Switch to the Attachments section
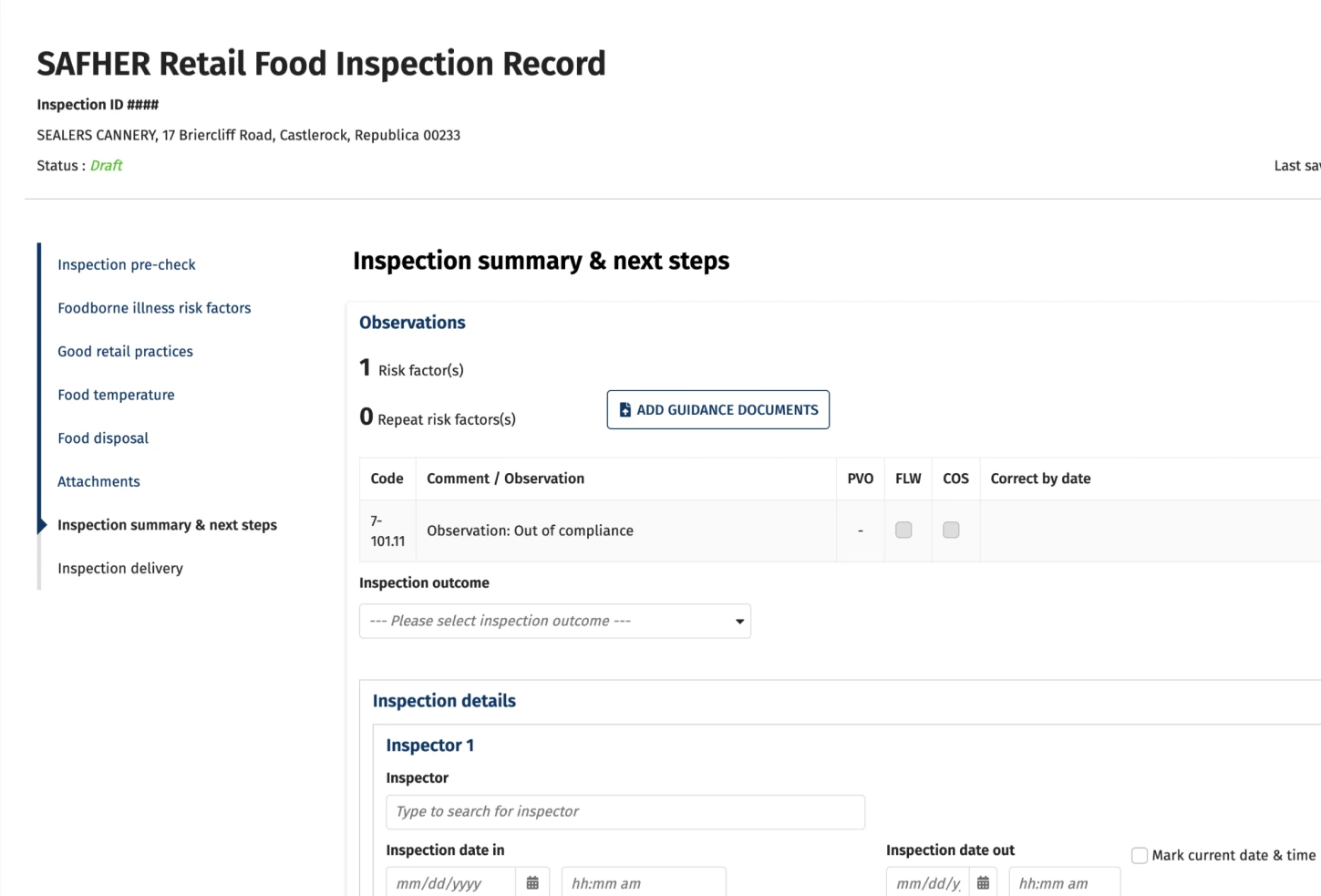This screenshot has width=1321, height=896. (x=98, y=481)
